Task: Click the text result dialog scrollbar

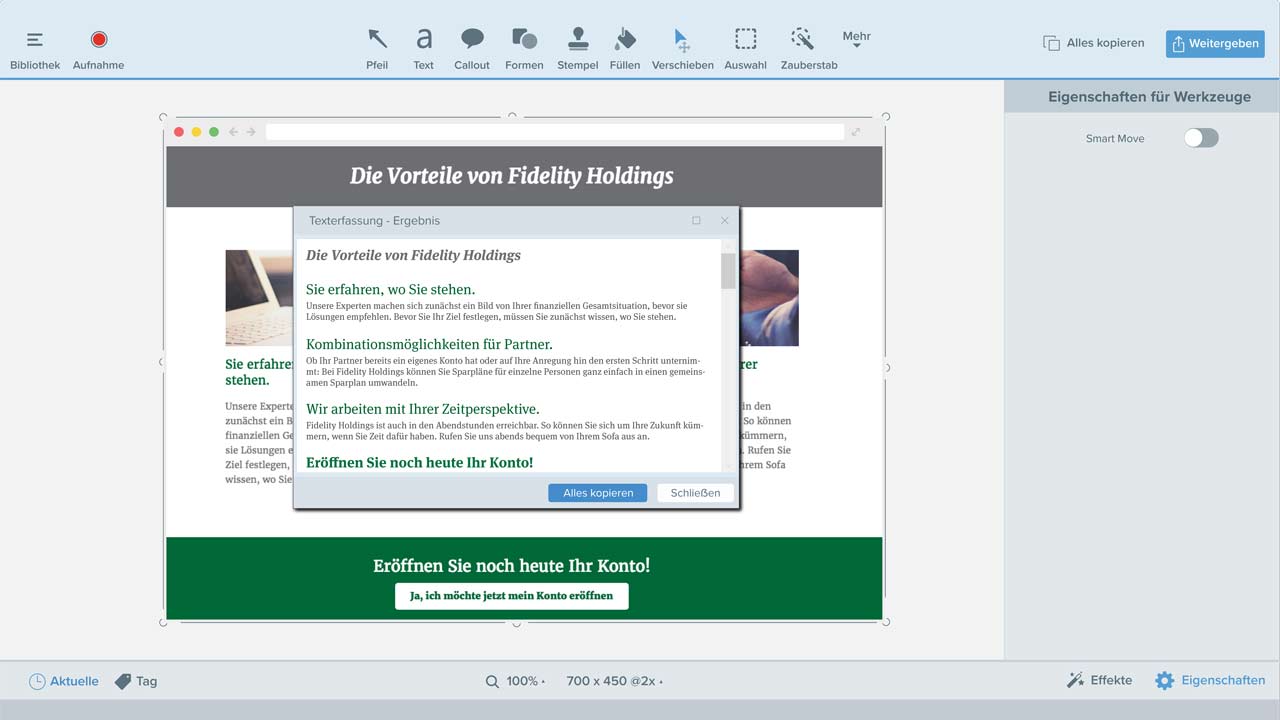Action: point(728,270)
